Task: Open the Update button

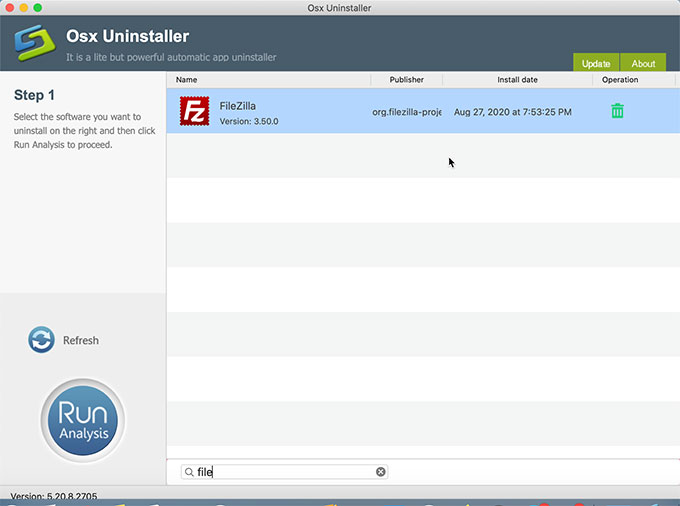Action: click(x=596, y=63)
